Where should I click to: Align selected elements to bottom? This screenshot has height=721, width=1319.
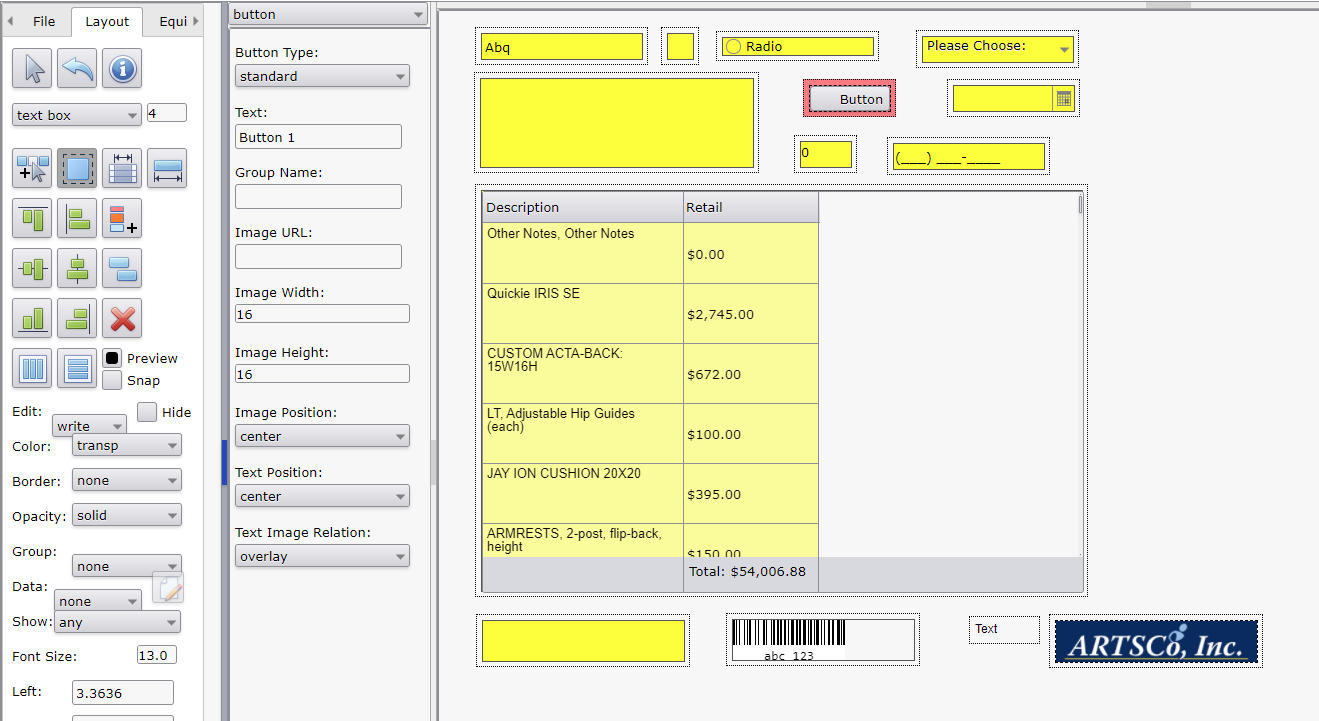coord(32,318)
